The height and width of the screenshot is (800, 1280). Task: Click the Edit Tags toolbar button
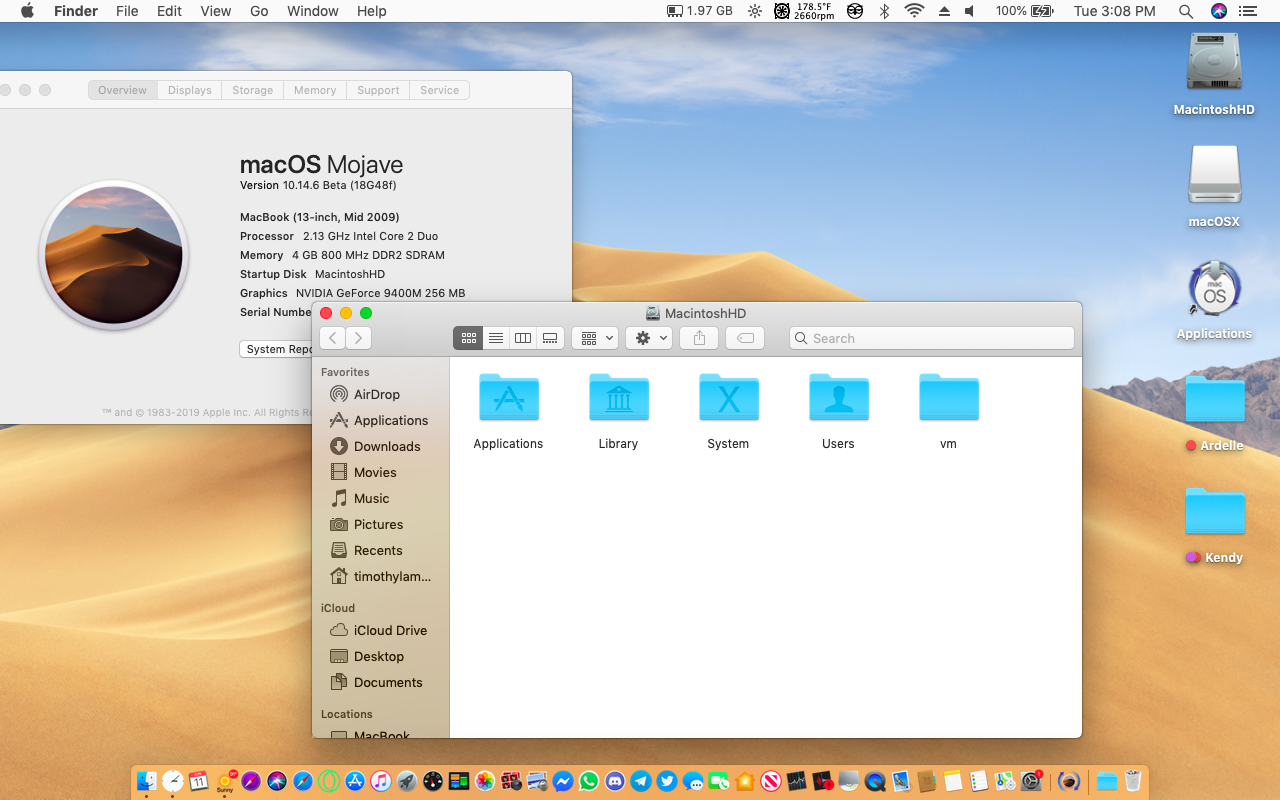745,338
